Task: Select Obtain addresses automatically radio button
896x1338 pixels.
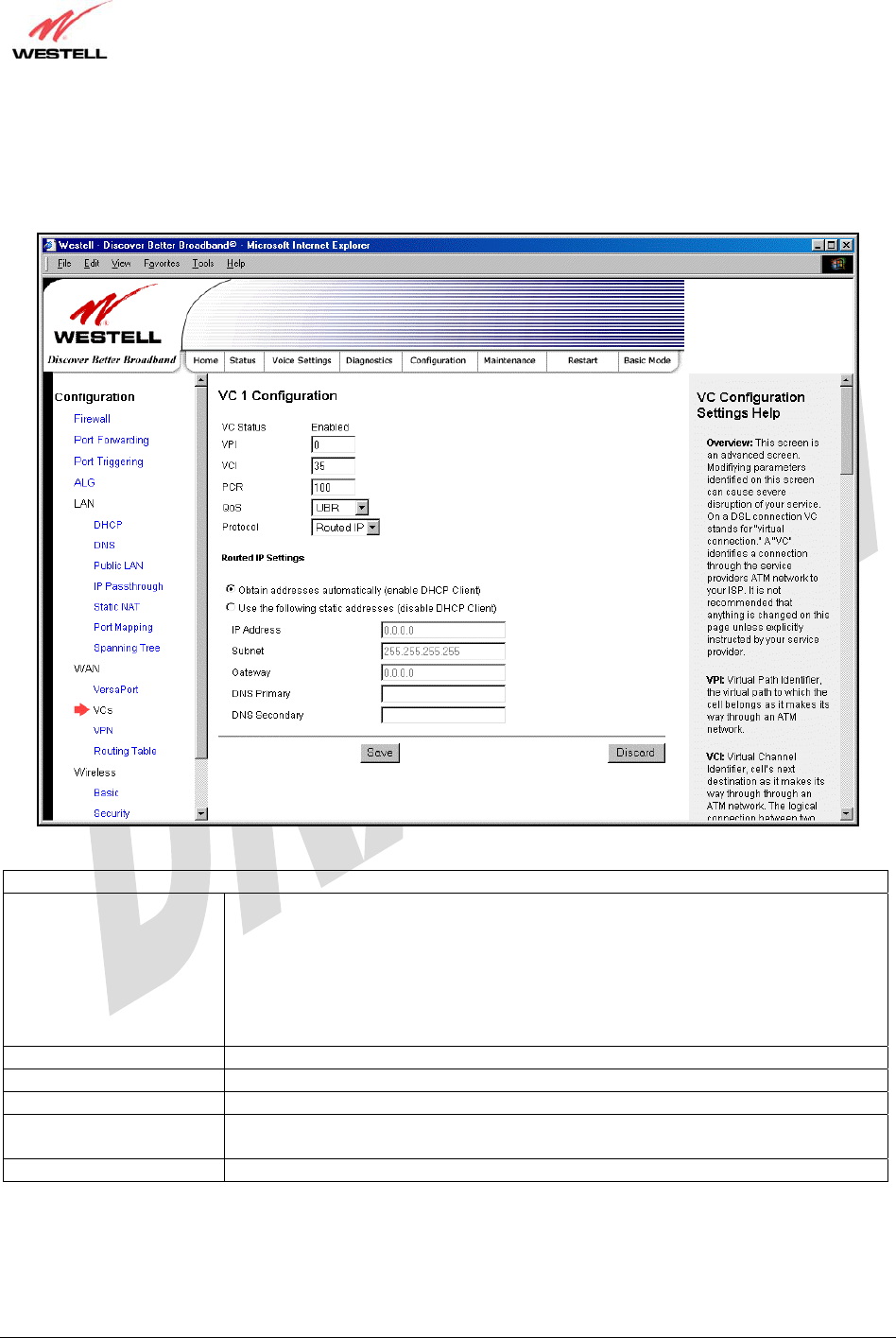Action: (x=231, y=589)
